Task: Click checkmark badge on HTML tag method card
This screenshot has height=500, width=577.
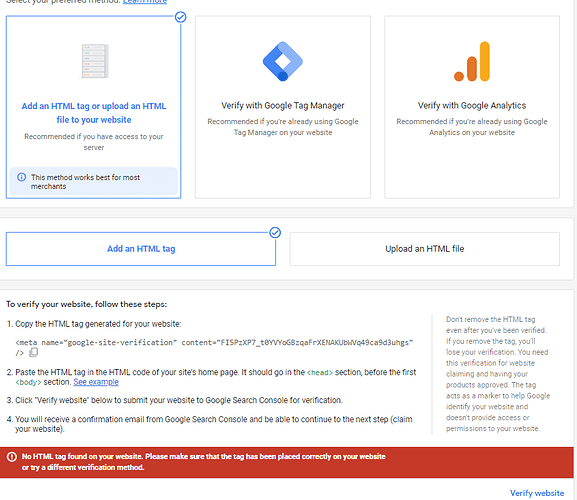Action: click(180, 17)
